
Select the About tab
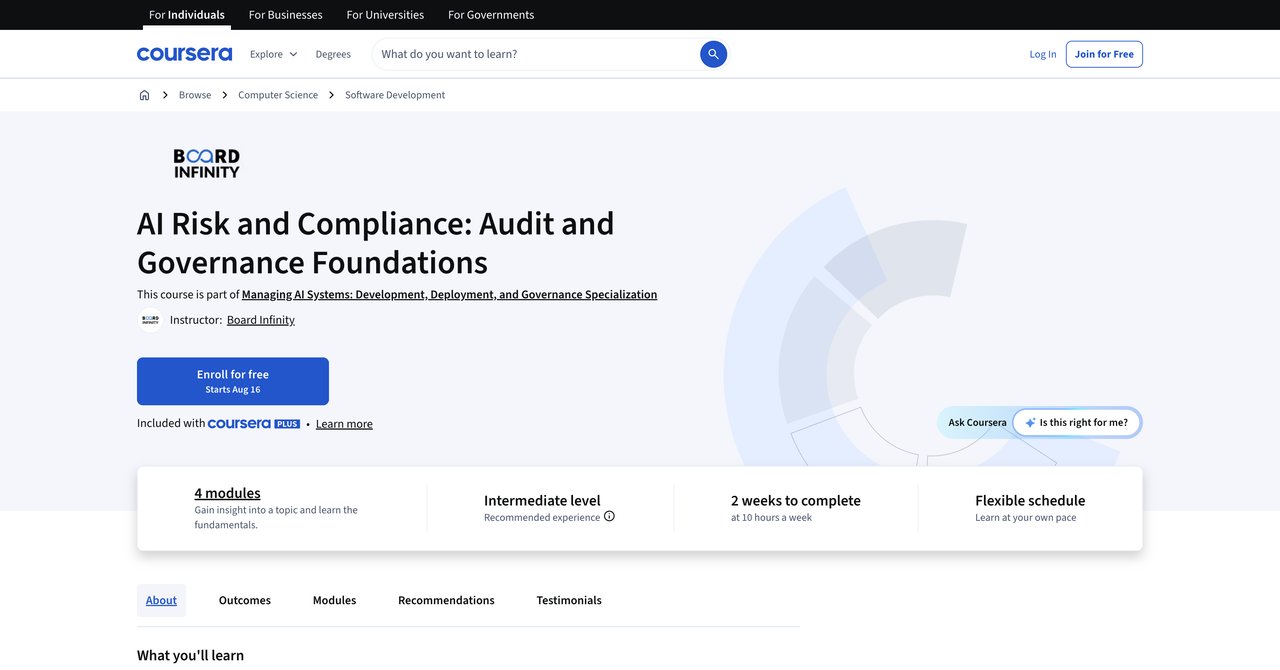[x=161, y=600]
